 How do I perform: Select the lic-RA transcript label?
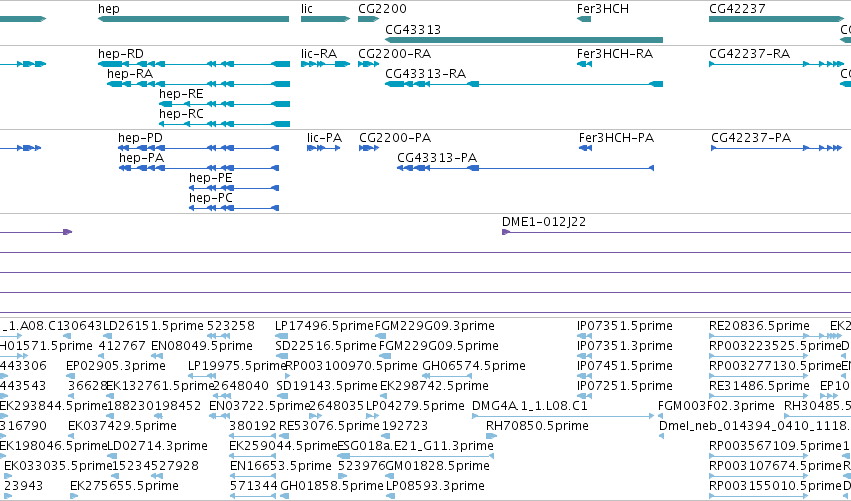[319, 54]
